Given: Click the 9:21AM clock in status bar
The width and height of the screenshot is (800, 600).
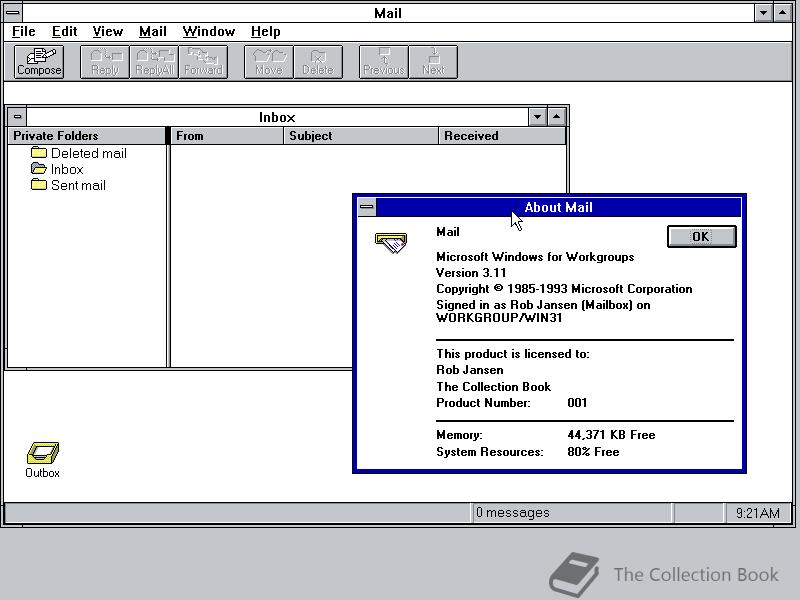Looking at the screenshot, I should pyautogui.click(x=758, y=513).
